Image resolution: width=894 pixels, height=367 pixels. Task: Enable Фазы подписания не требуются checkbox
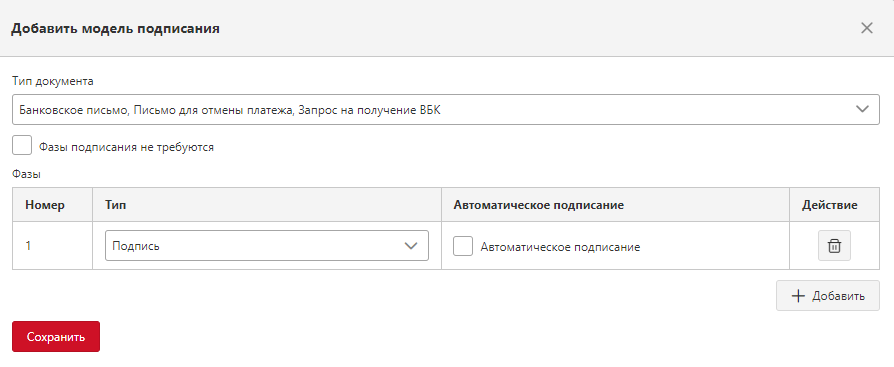click(22, 145)
